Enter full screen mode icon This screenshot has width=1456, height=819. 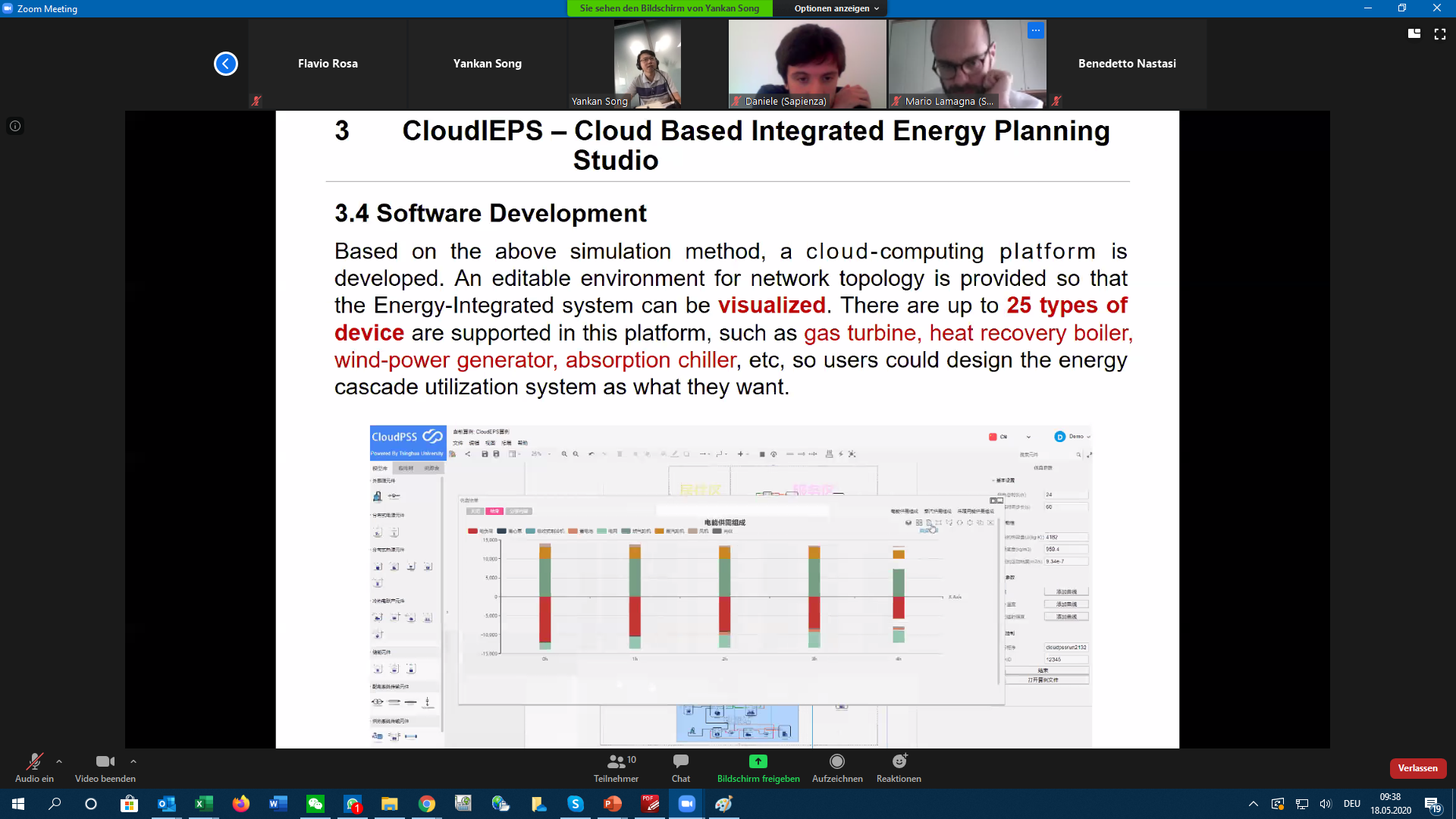click(x=1439, y=33)
